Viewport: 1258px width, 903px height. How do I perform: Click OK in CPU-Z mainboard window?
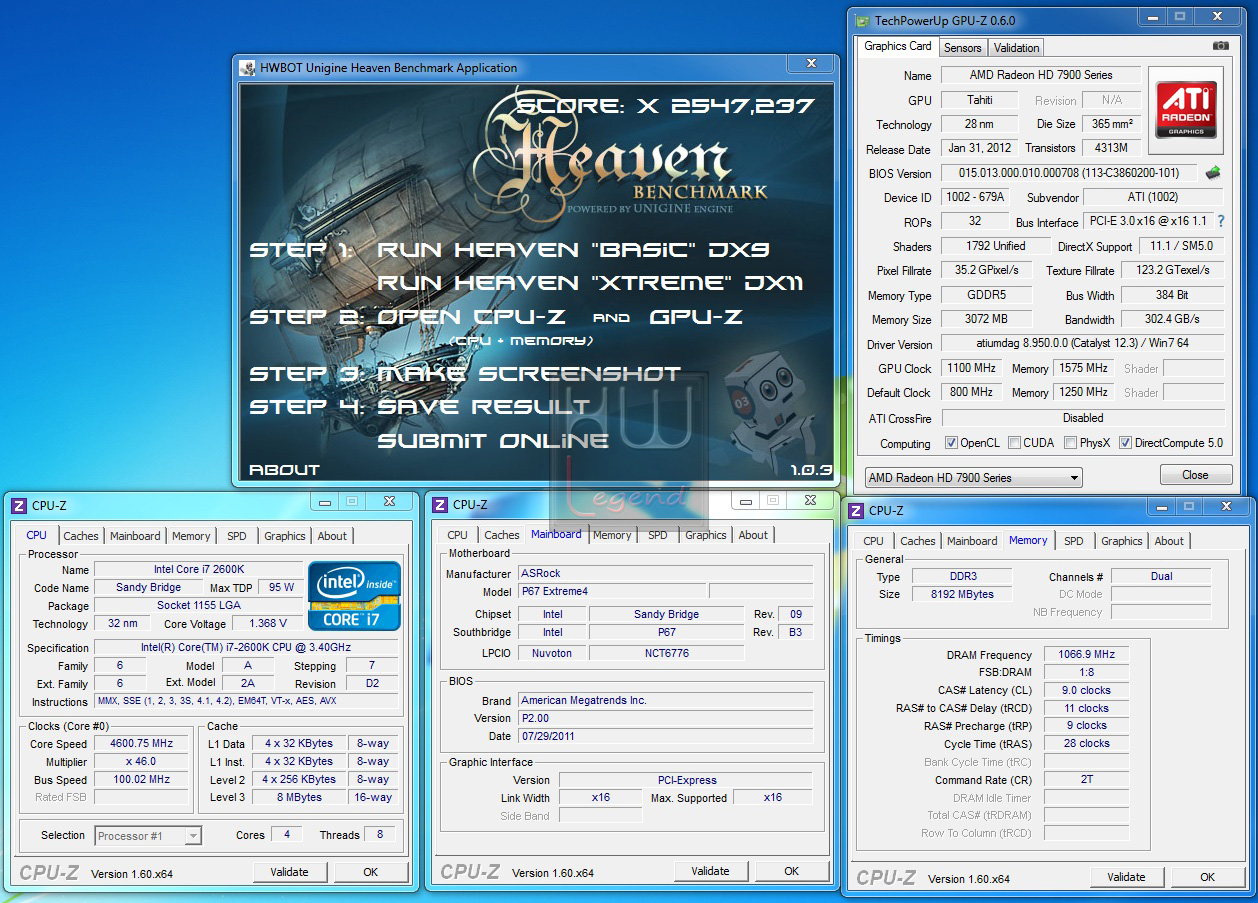coord(791,871)
